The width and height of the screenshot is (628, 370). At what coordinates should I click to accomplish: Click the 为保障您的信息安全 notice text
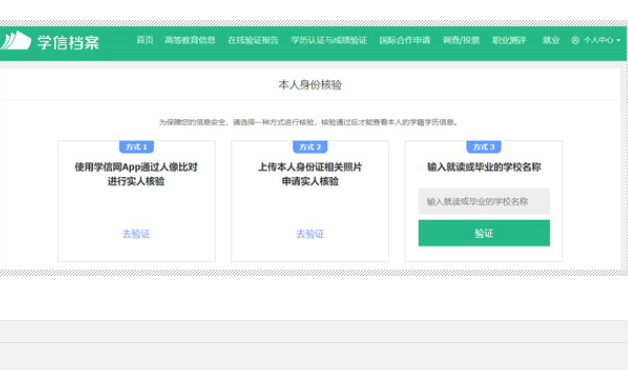[308, 122]
